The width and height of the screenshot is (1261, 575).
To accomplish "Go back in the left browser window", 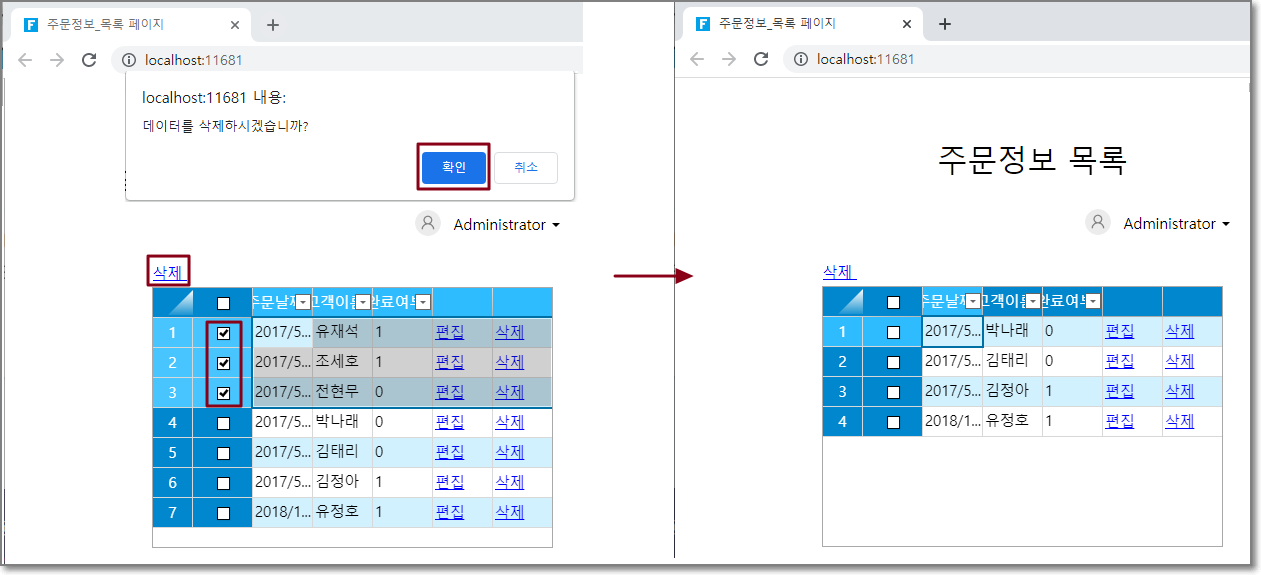I will [25, 60].
